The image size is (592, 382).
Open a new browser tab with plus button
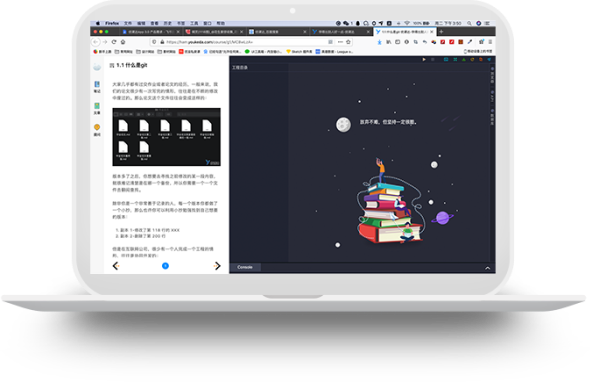(441, 32)
